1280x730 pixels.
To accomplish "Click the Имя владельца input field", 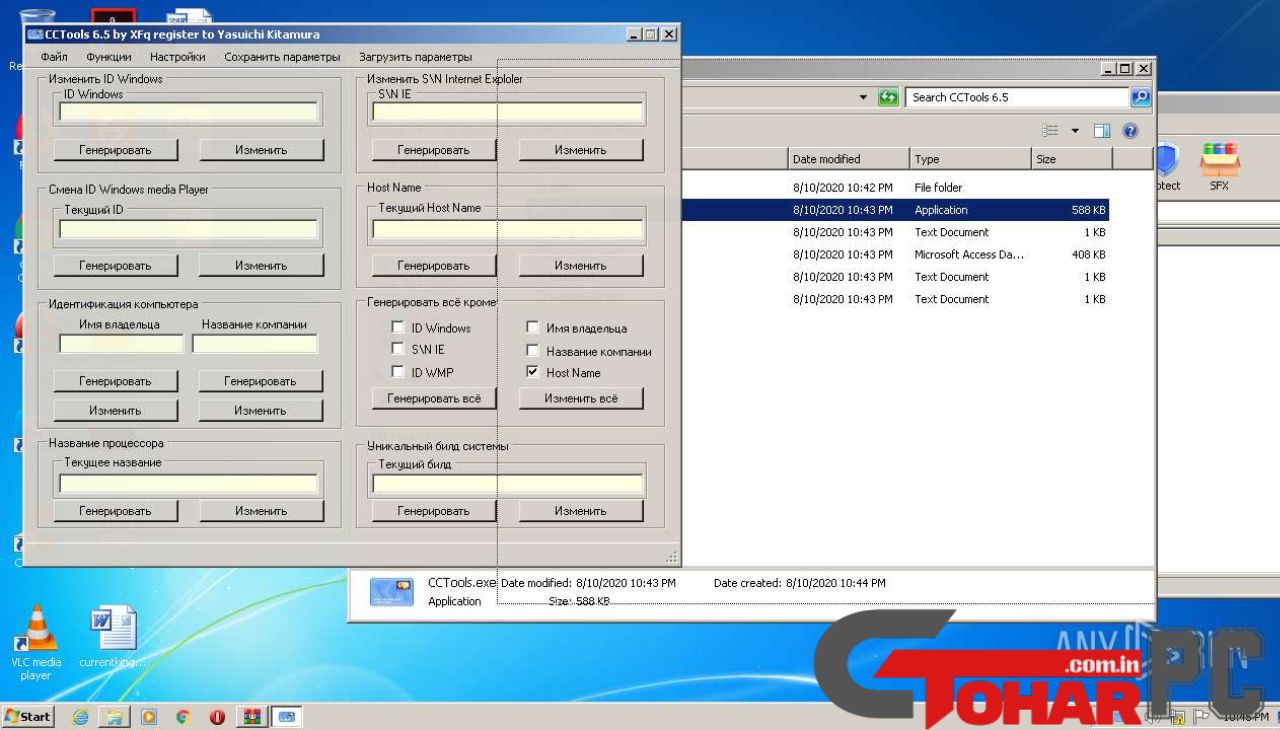I will coord(121,344).
